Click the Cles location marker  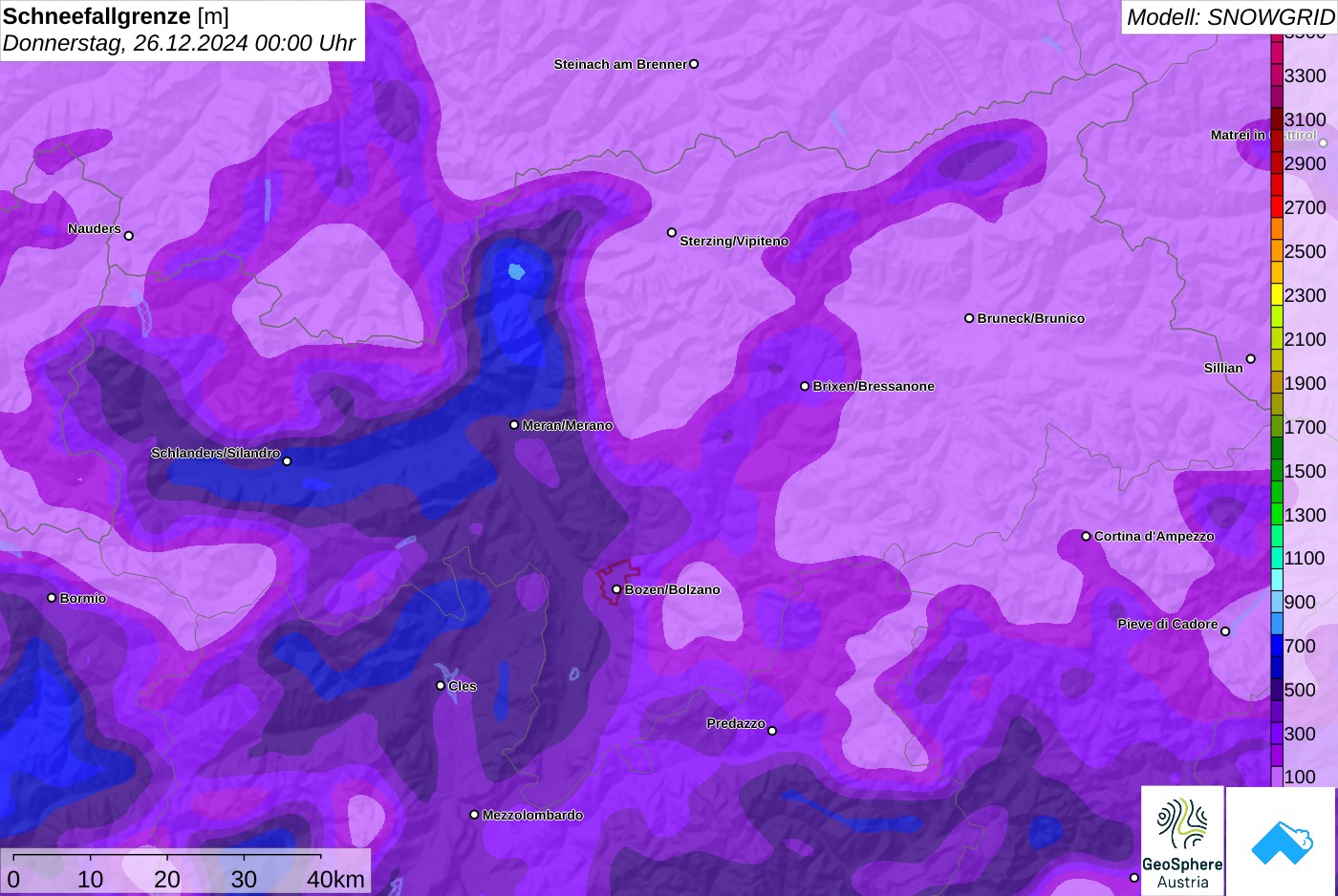(x=441, y=685)
